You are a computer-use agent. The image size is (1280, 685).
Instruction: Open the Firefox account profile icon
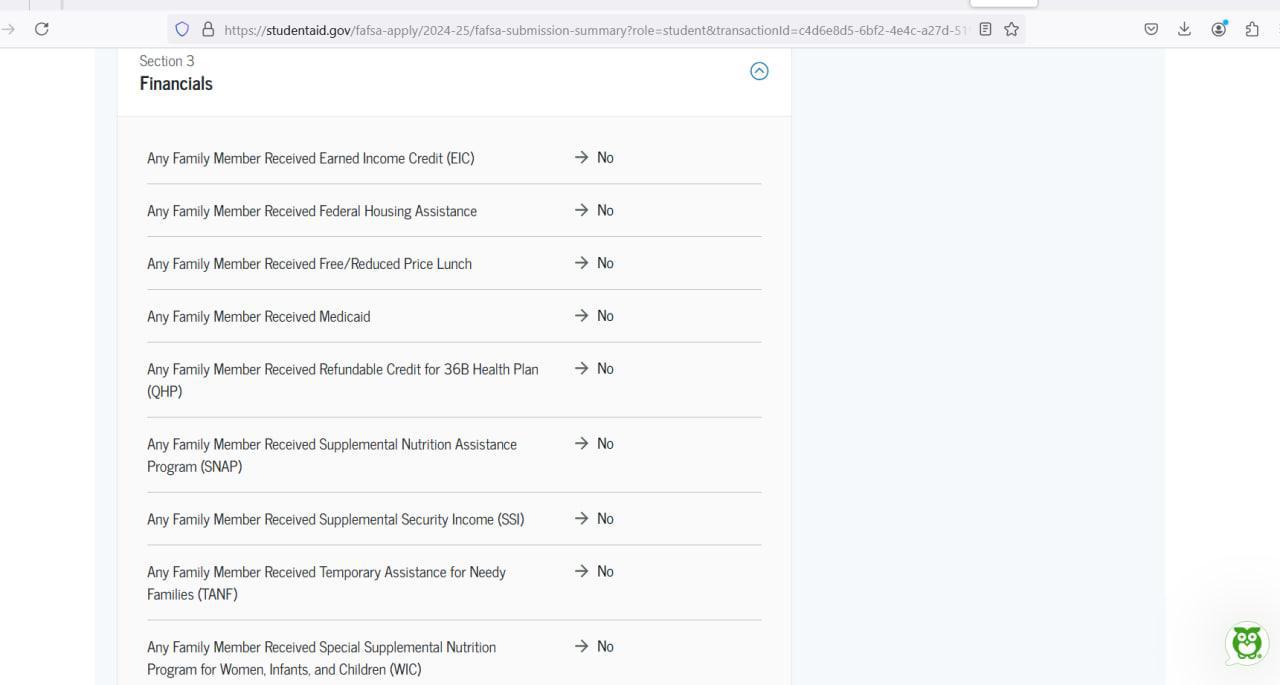1219,29
